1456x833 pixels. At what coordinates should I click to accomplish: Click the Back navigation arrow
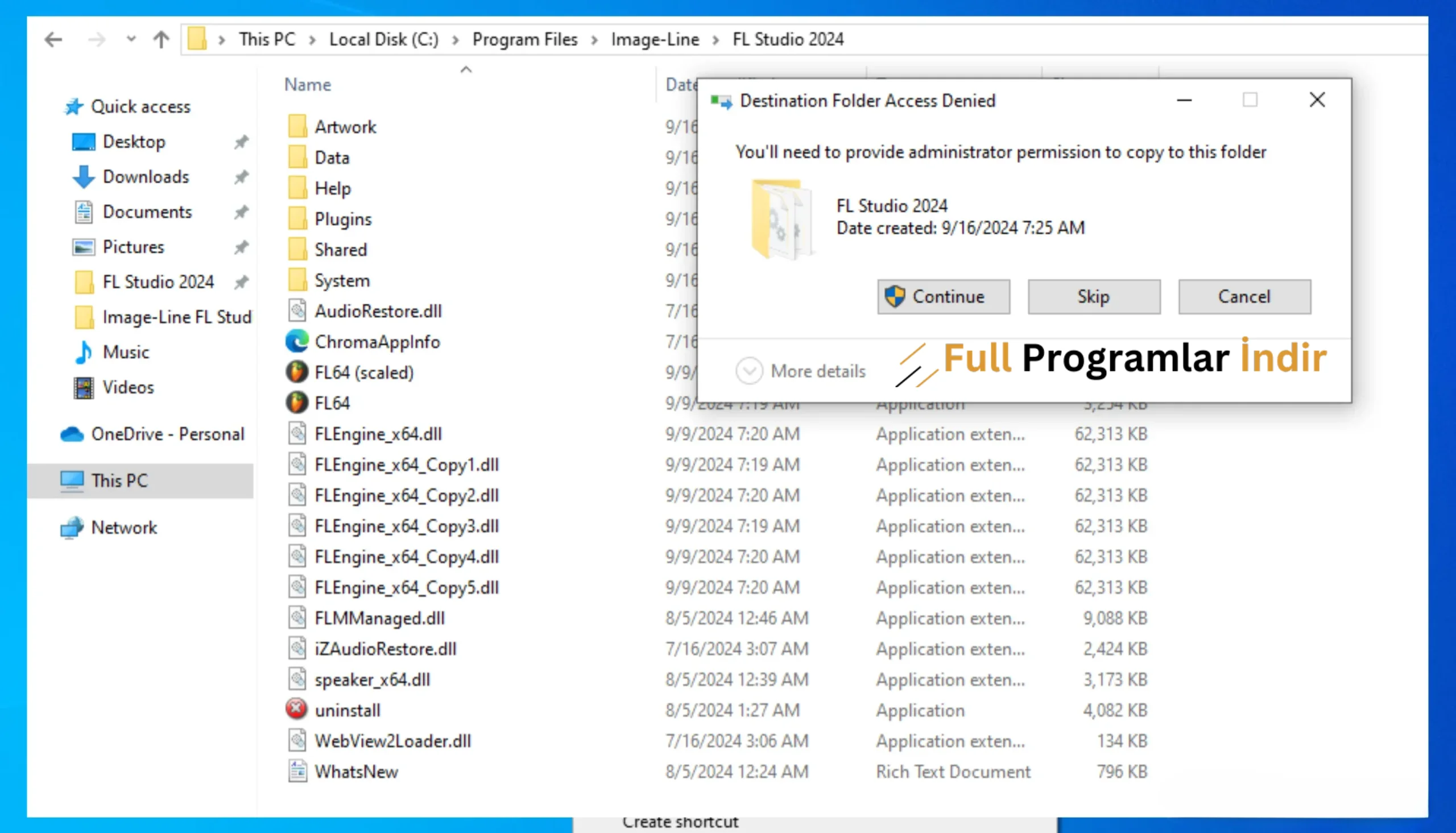pyautogui.click(x=53, y=39)
